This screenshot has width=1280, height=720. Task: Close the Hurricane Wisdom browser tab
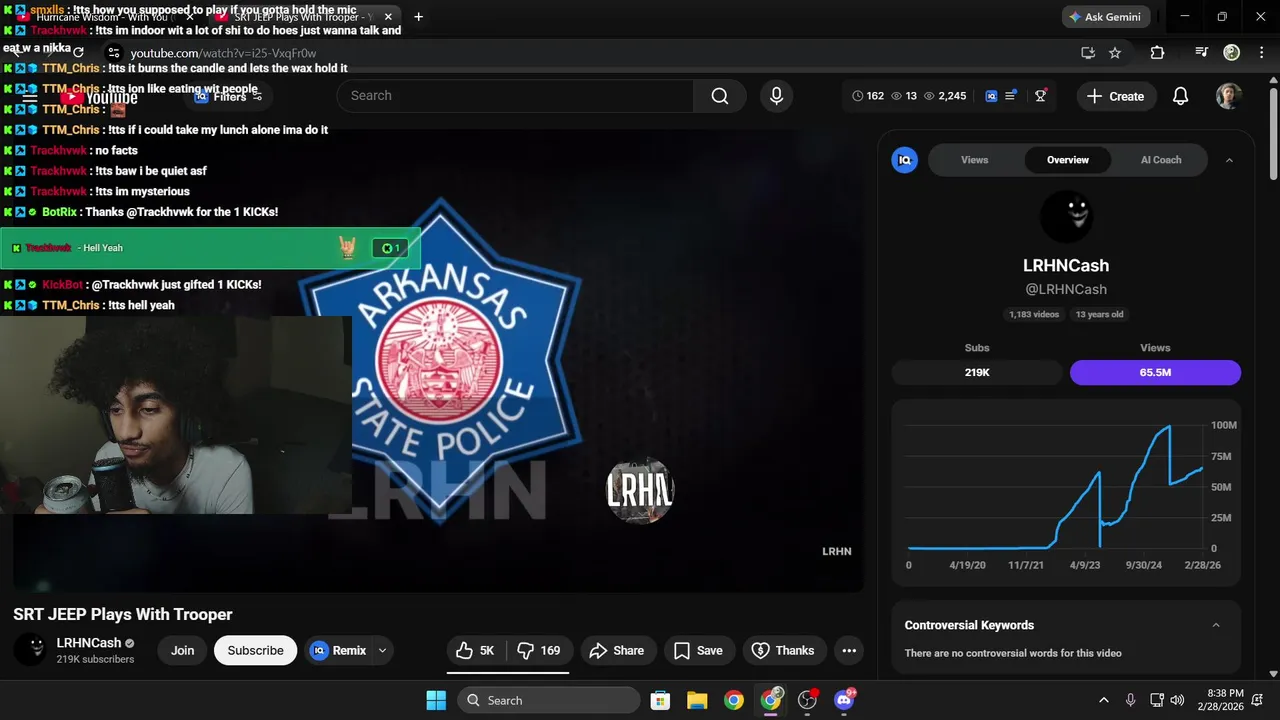(x=189, y=17)
